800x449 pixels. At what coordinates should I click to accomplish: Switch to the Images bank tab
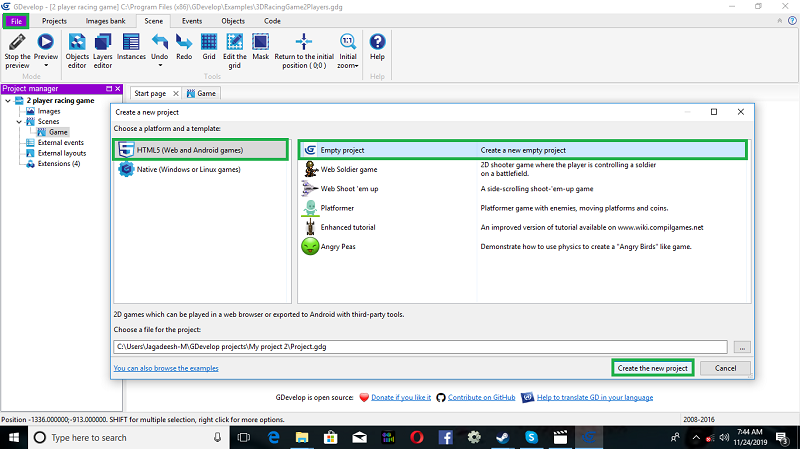pyautogui.click(x=105, y=21)
